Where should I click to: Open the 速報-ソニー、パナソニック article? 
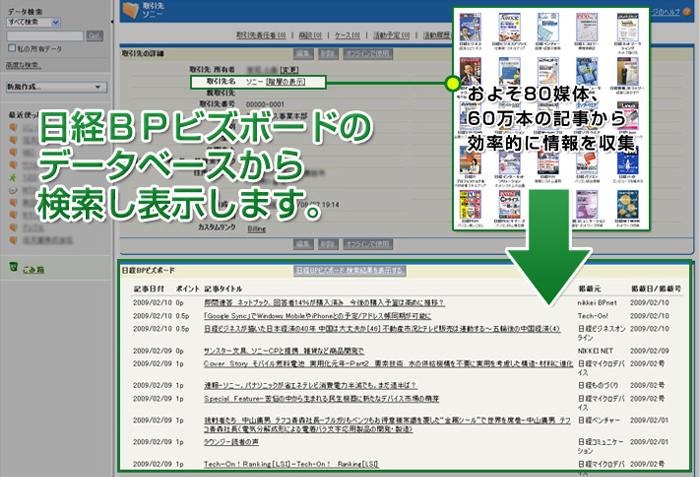coord(311,385)
